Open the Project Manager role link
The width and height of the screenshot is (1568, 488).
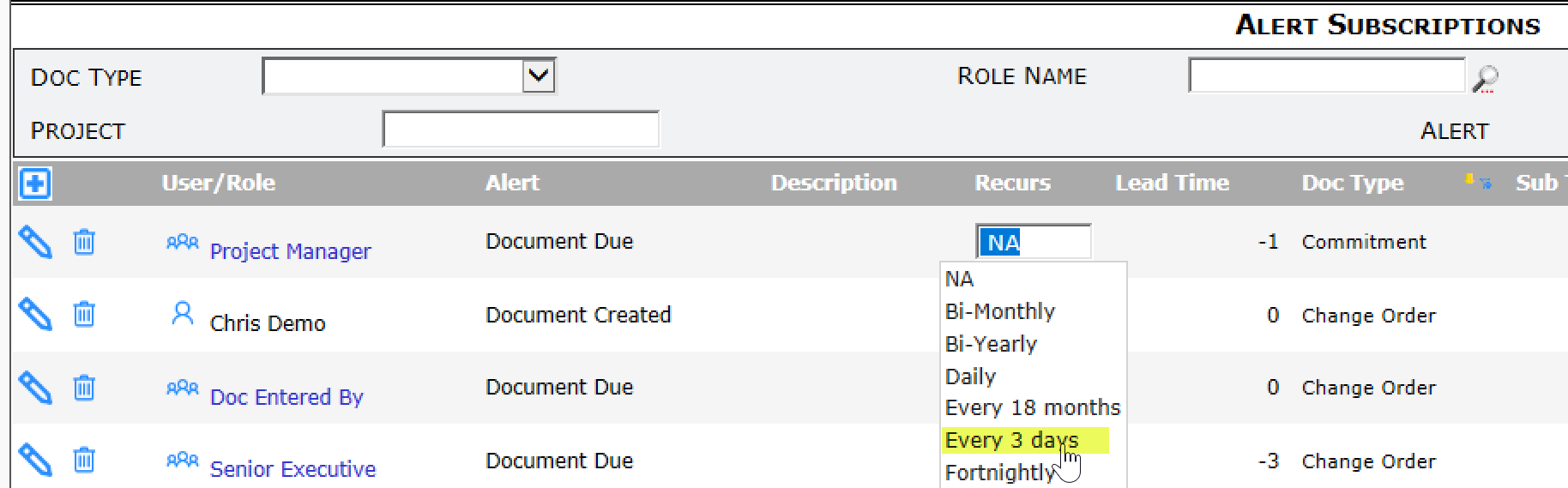coord(290,251)
